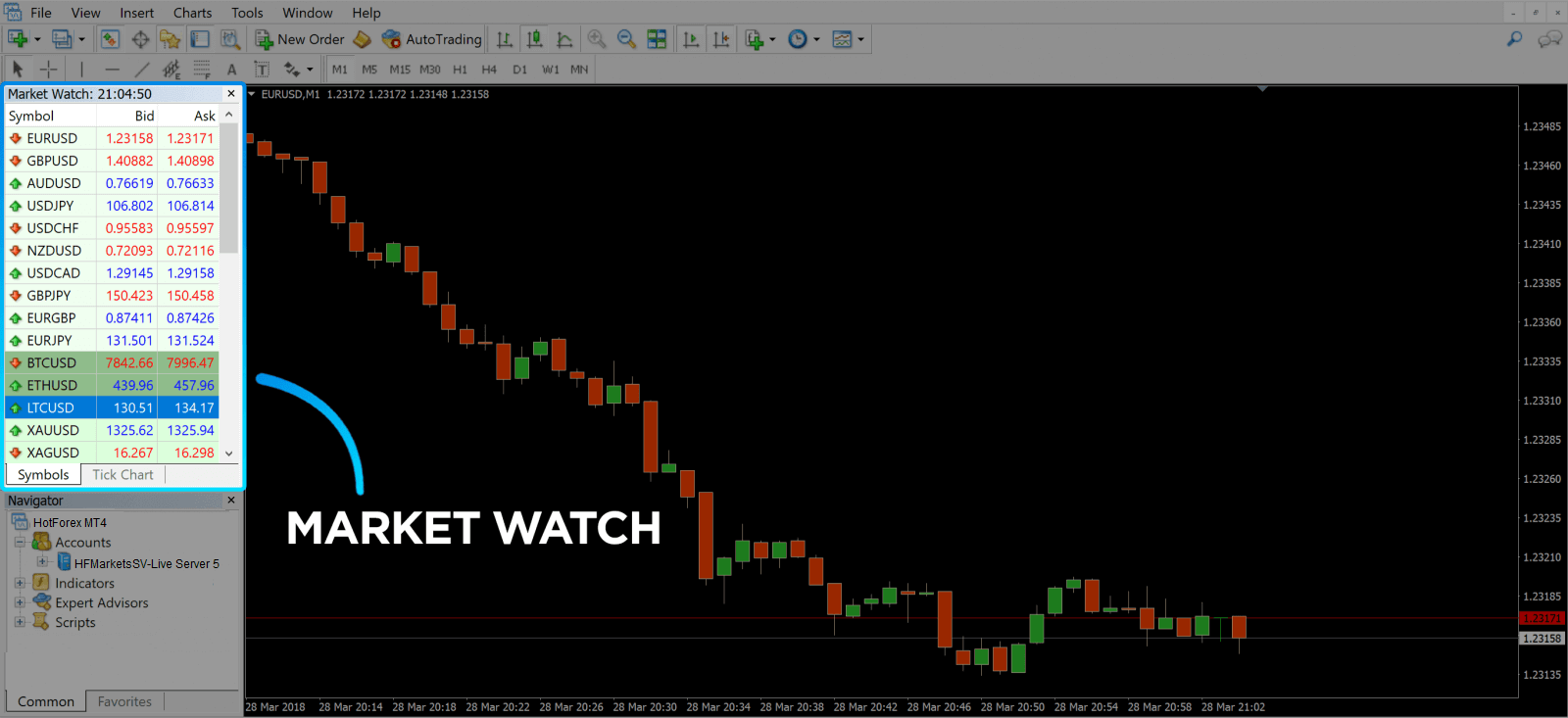Select the Equidistant Channel tool

click(x=171, y=70)
